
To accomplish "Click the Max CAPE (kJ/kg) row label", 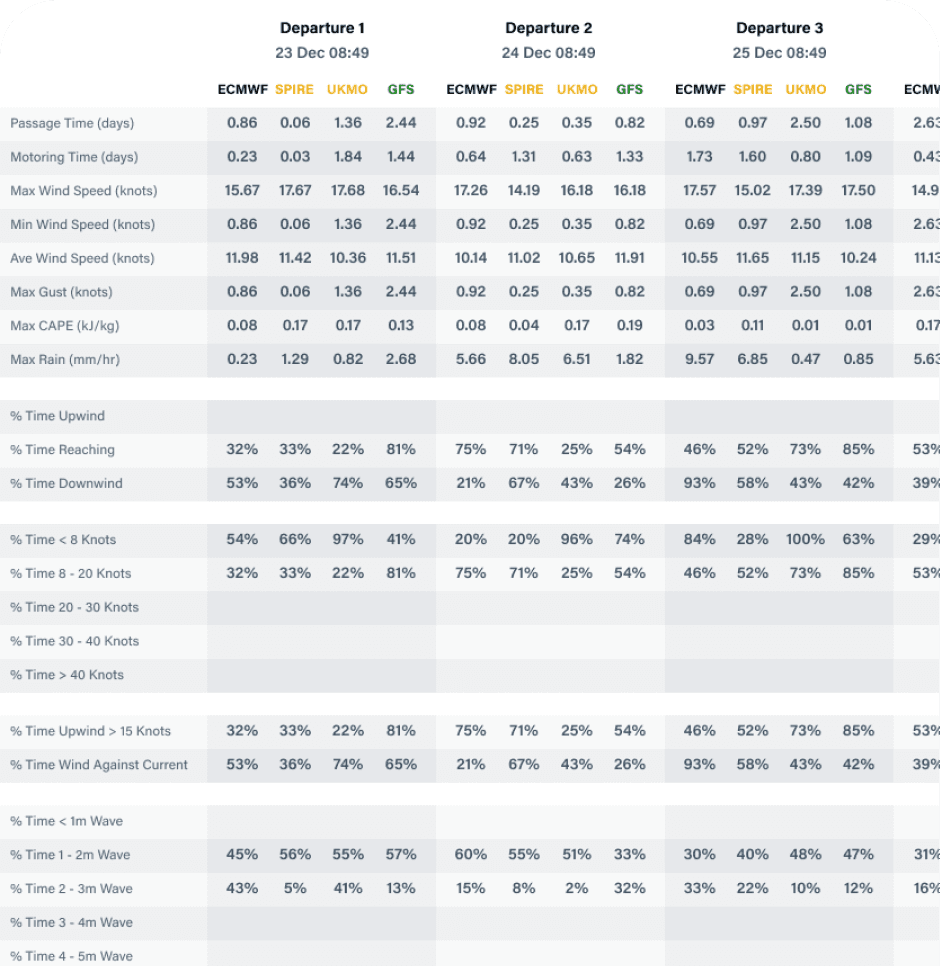I will coord(67,326).
